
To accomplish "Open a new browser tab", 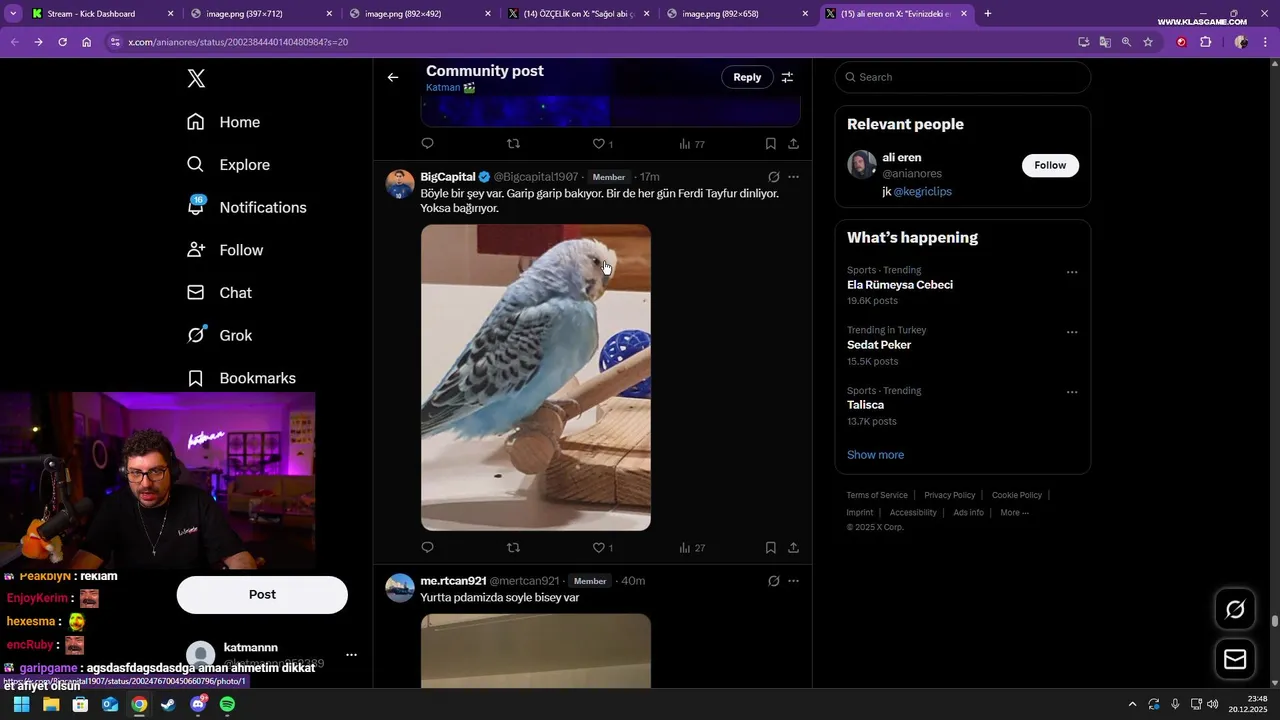I will pyautogui.click(x=988, y=14).
